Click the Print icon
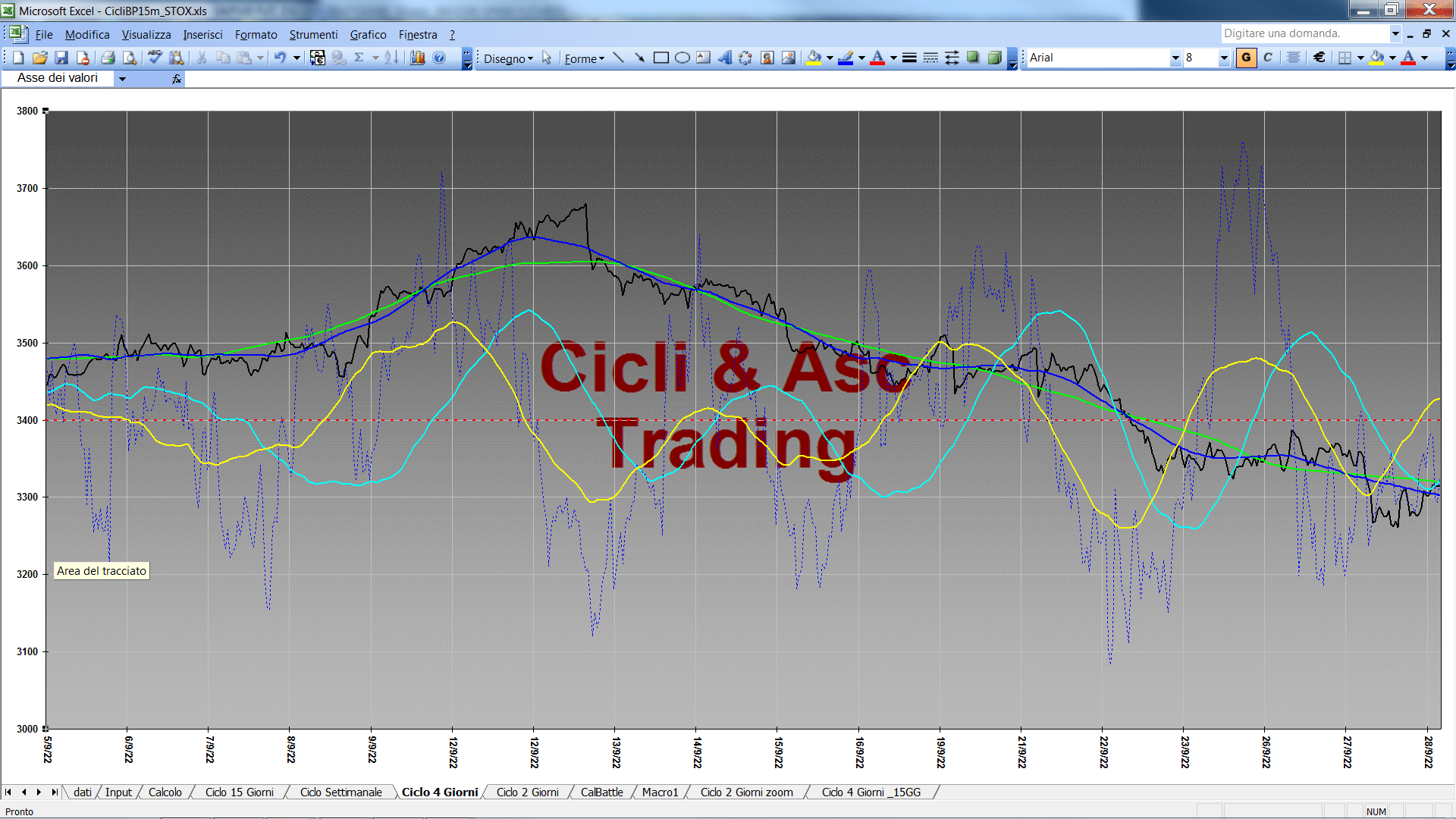The image size is (1456, 819). (108, 58)
